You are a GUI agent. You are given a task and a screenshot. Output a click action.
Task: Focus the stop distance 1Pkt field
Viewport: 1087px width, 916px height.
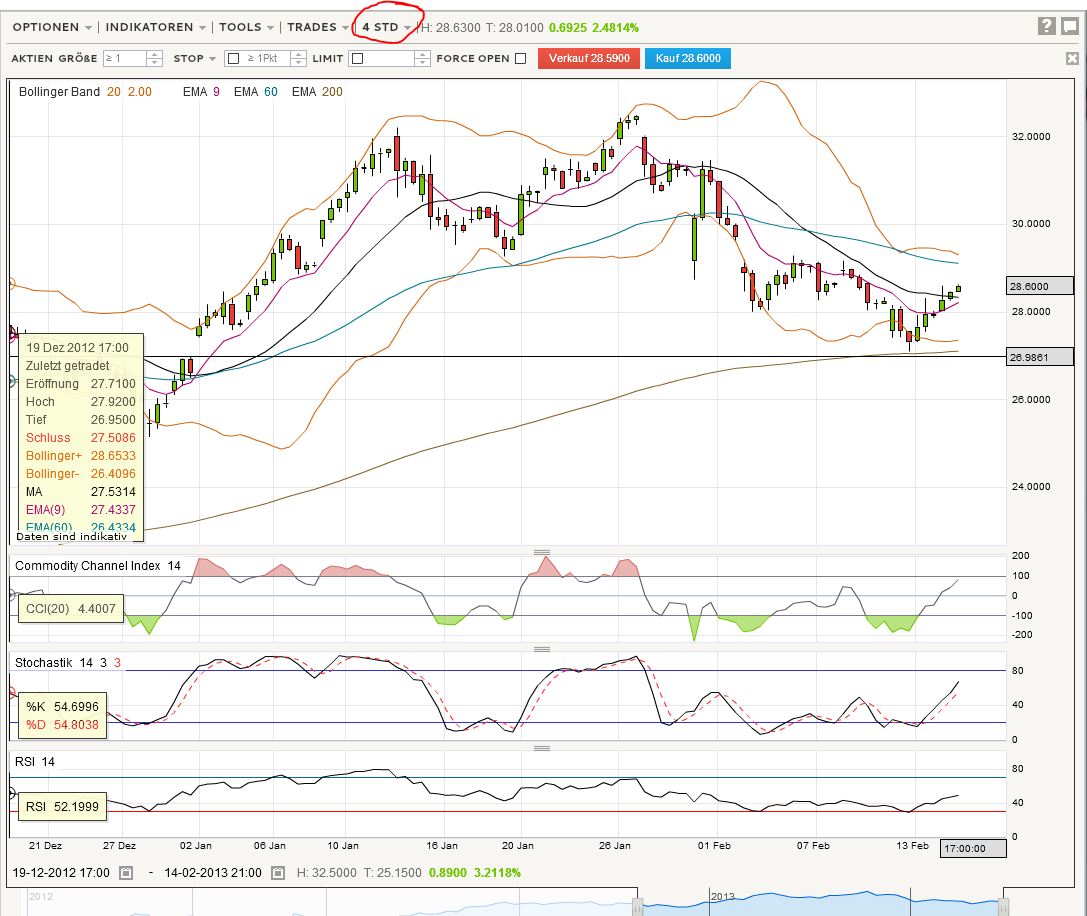266,58
